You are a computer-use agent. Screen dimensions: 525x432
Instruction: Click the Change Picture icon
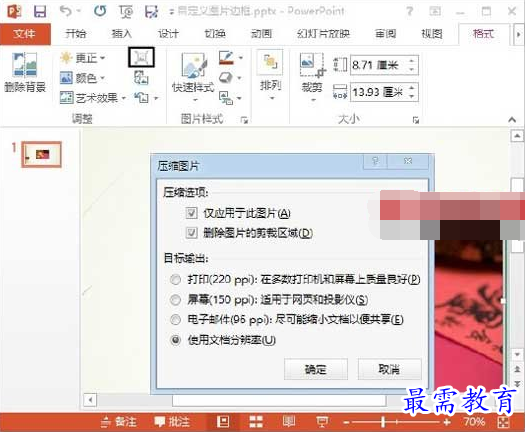coord(141,77)
